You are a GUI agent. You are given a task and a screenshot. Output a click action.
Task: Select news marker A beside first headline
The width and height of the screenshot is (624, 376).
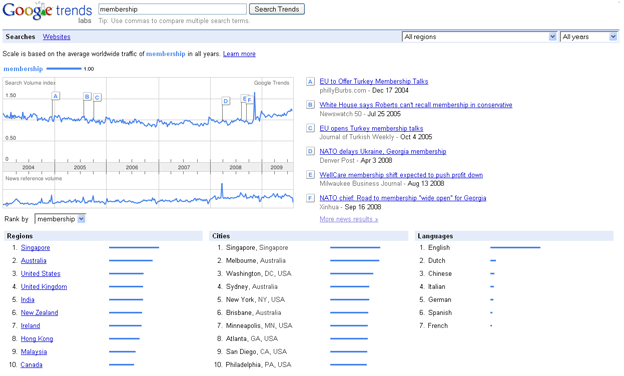[310, 82]
